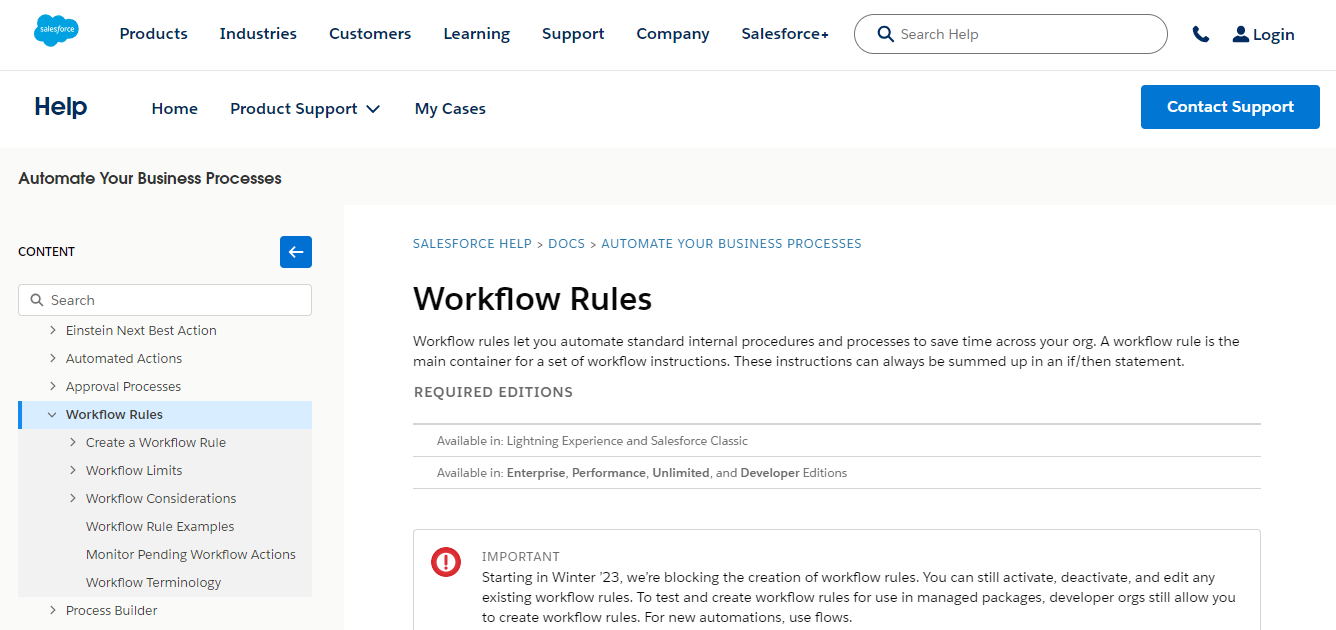Open Workflow Terminology topic
This screenshot has width=1336, height=630.
(153, 582)
